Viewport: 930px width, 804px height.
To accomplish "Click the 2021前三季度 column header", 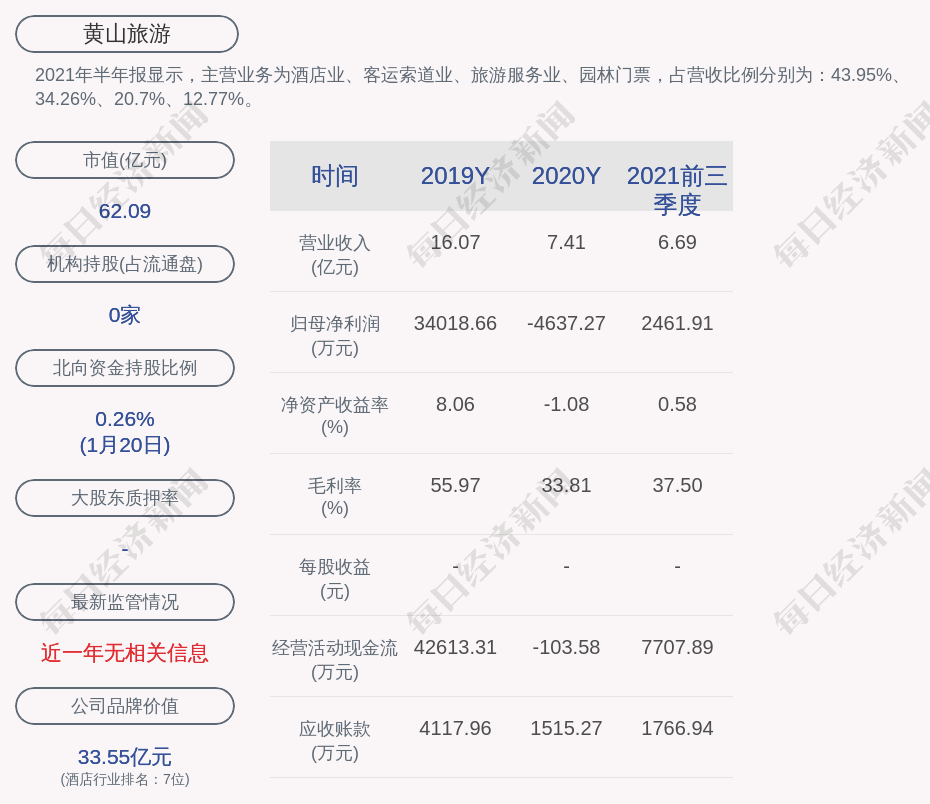I will (677, 190).
